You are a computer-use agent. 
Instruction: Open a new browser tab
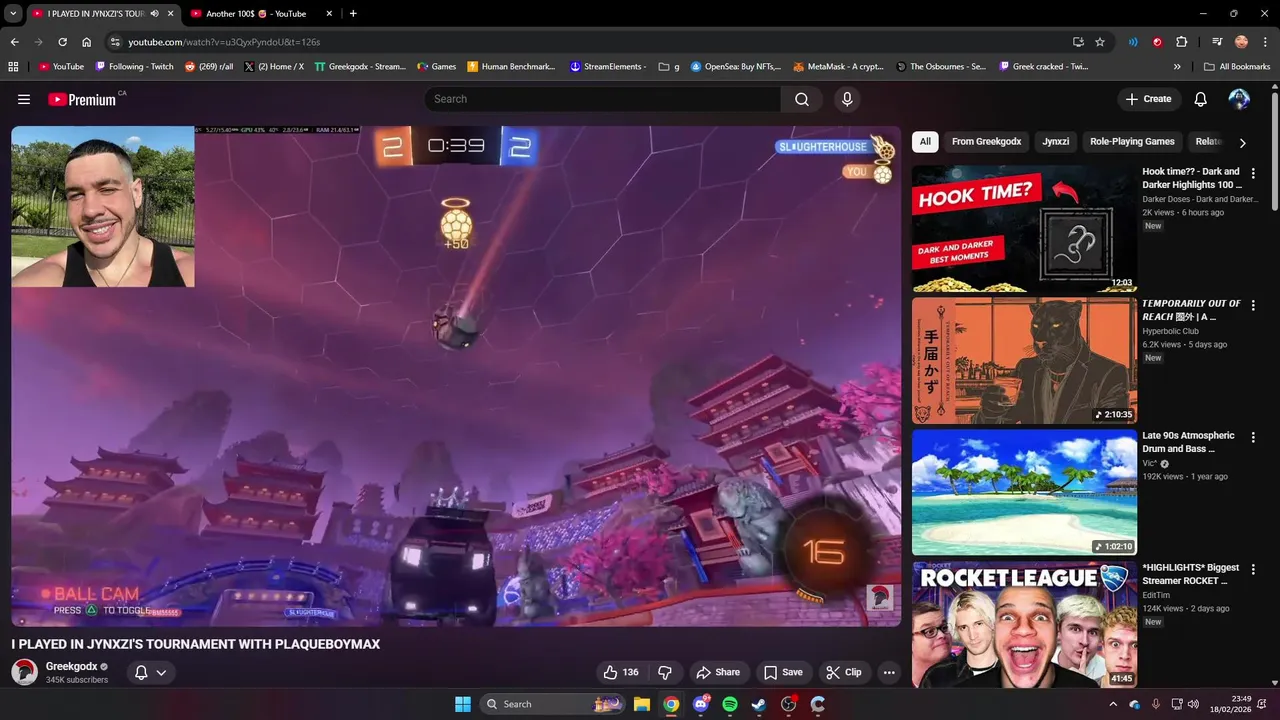pyautogui.click(x=353, y=14)
